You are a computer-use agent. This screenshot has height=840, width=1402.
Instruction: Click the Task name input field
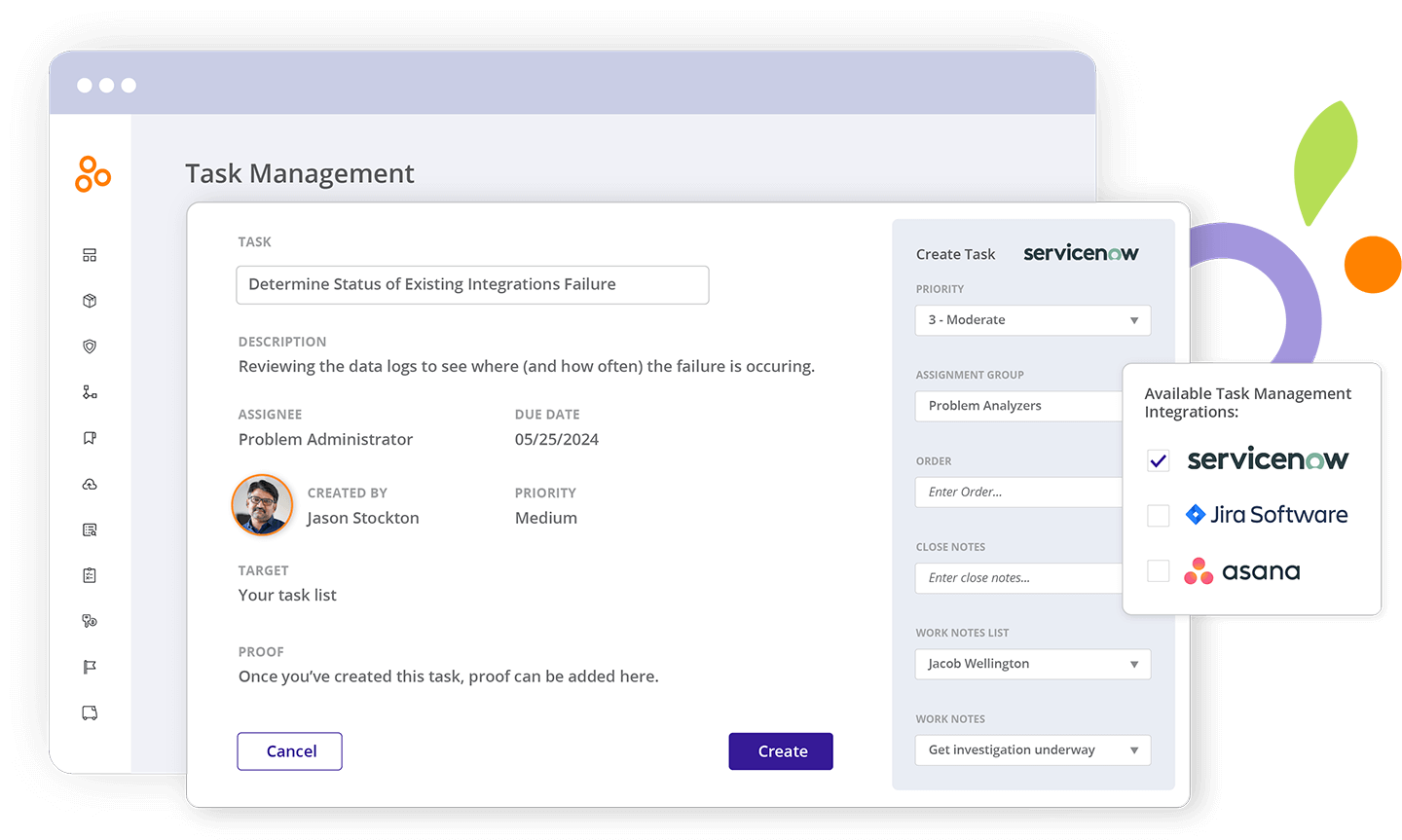[472, 284]
